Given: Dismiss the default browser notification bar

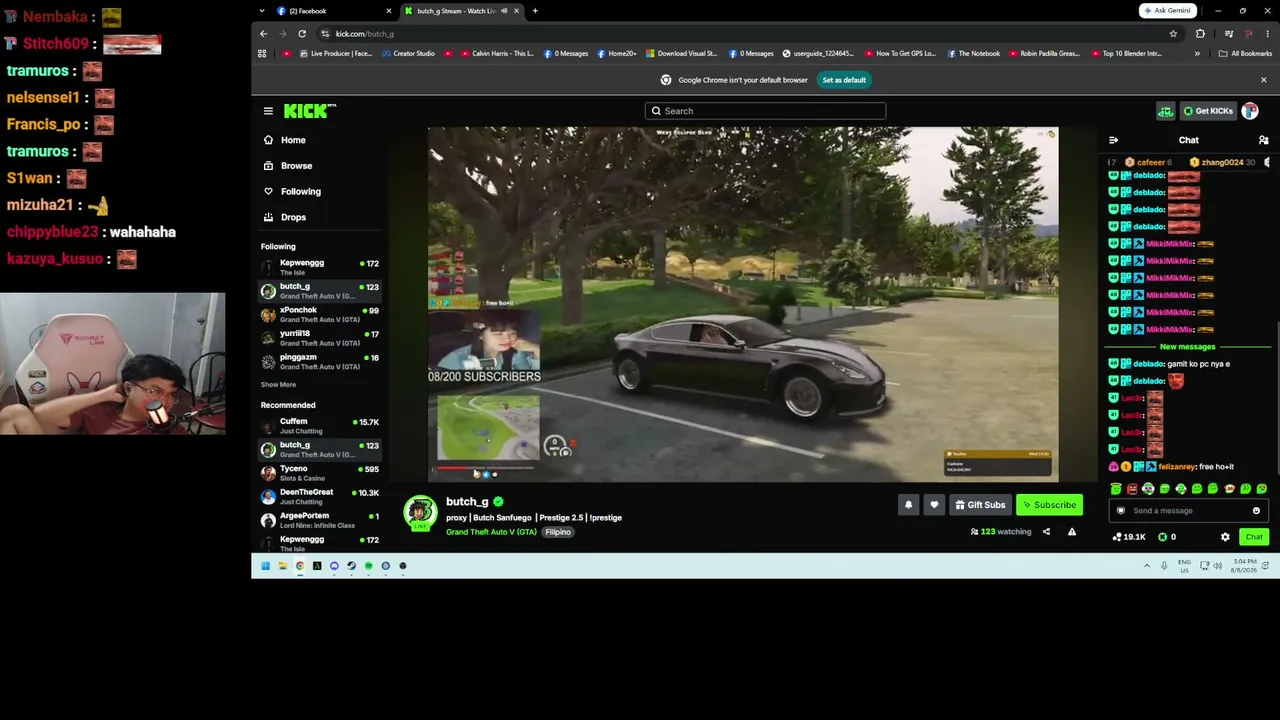Looking at the screenshot, I should pyautogui.click(x=1263, y=80).
